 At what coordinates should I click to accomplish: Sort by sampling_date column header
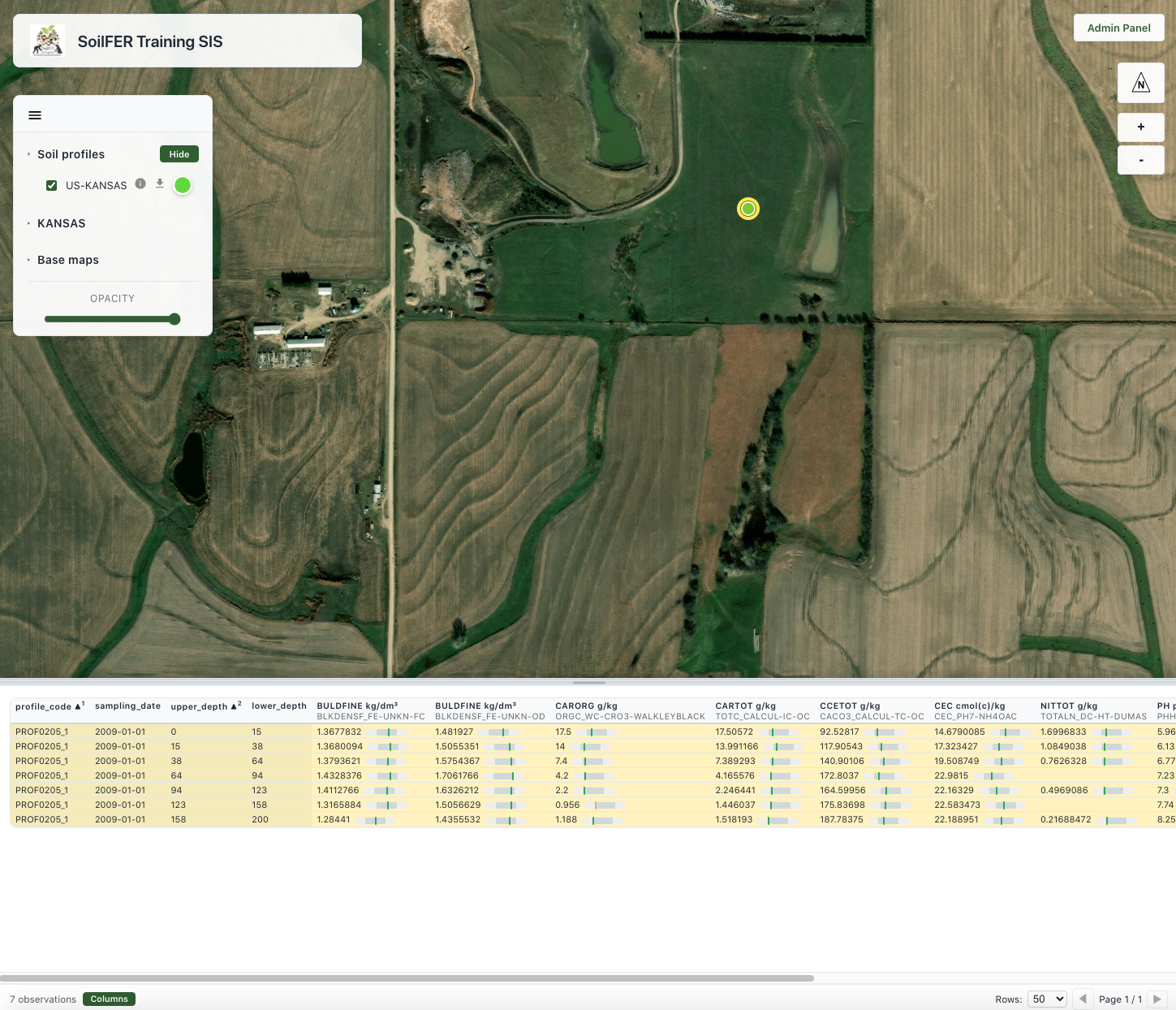(127, 706)
